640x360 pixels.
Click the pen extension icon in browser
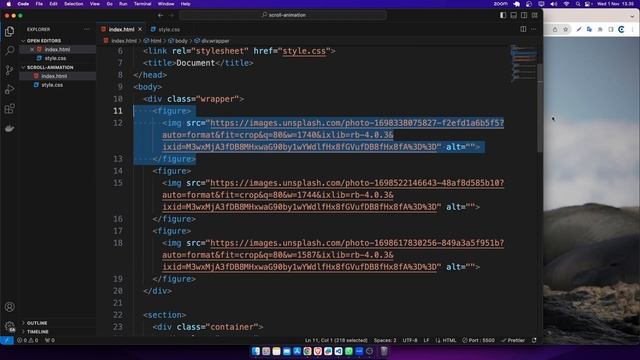pyautogui.click(x=578, y=29)
